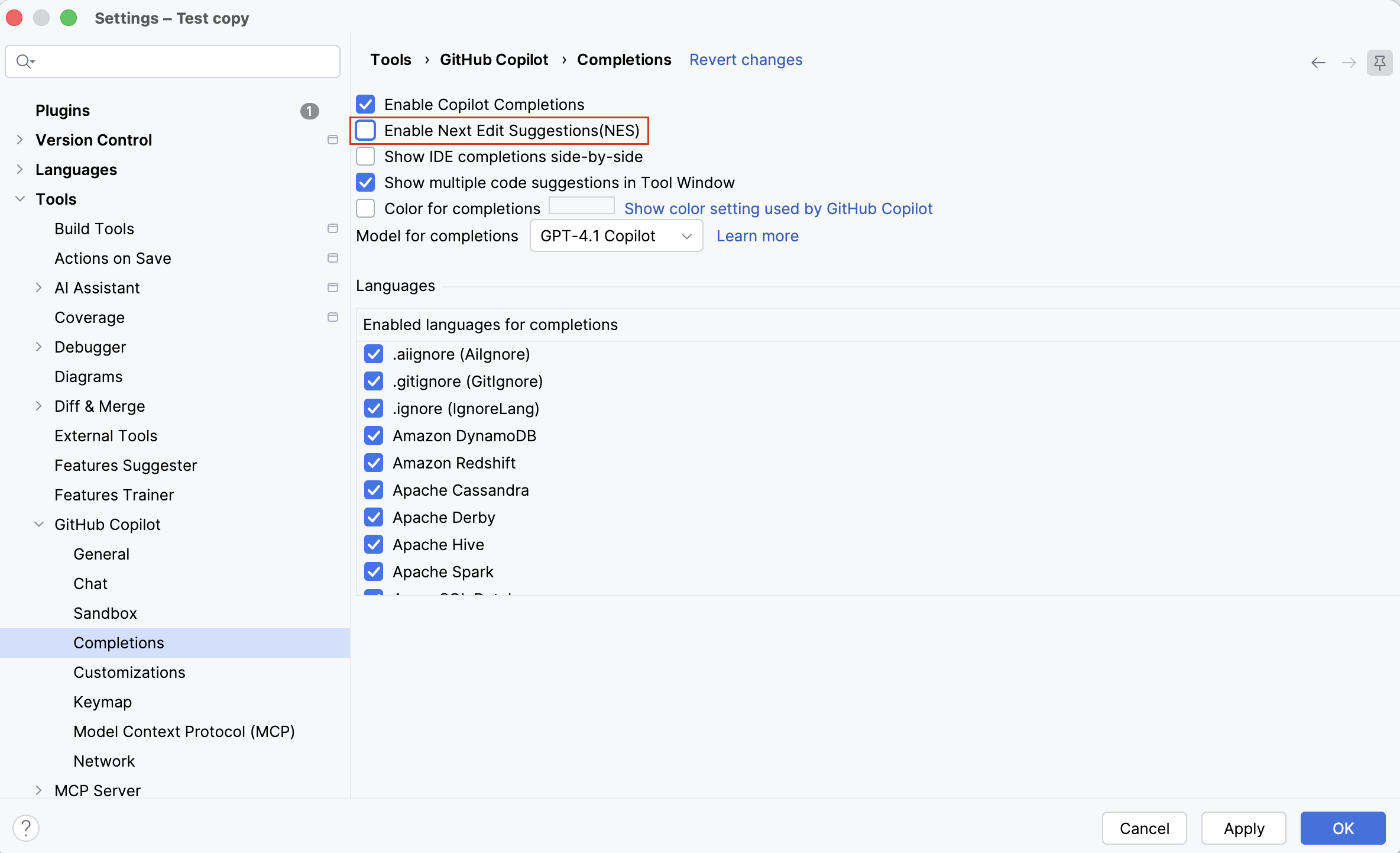
Task: Open Model Context Protocol (MCP) page
Action: pos(184,731)
